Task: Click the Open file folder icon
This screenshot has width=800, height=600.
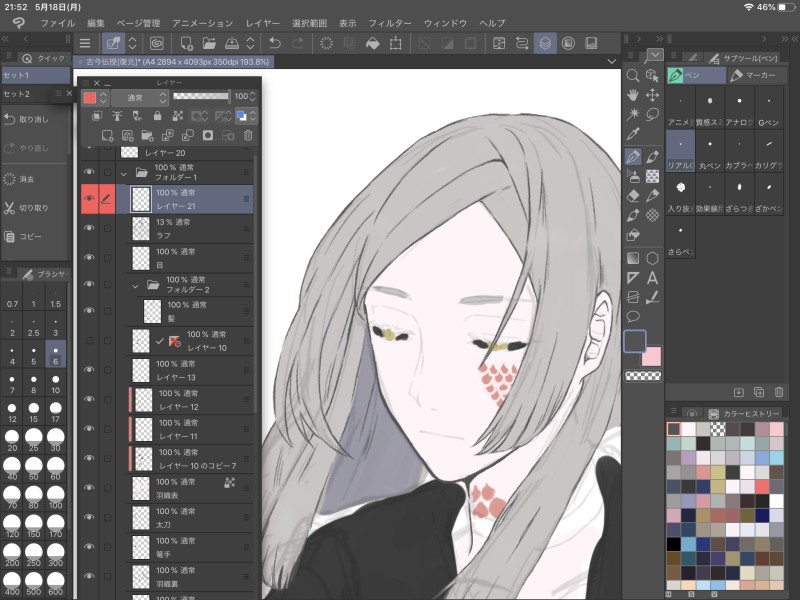Action: pos(209,43)
